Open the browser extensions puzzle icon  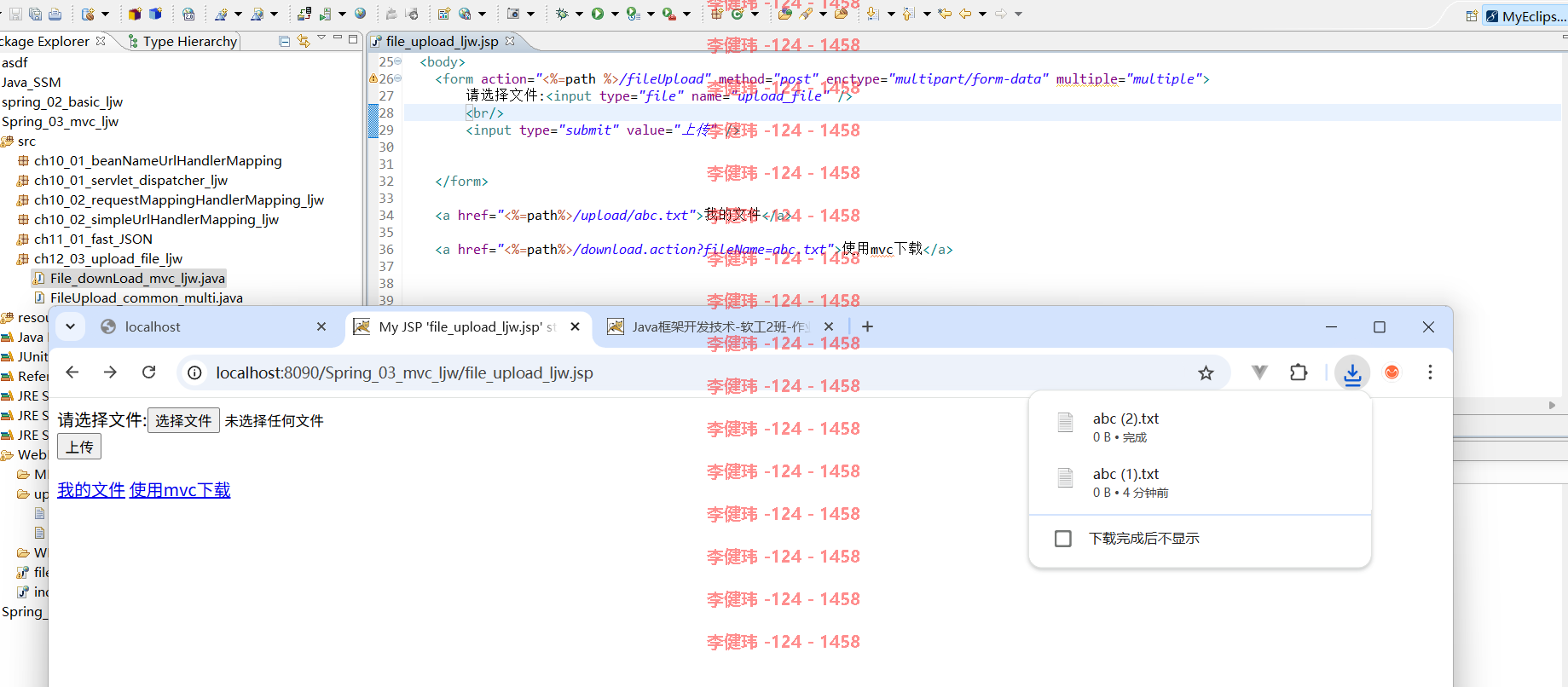pyautogui.click(x=1299, y=372)
